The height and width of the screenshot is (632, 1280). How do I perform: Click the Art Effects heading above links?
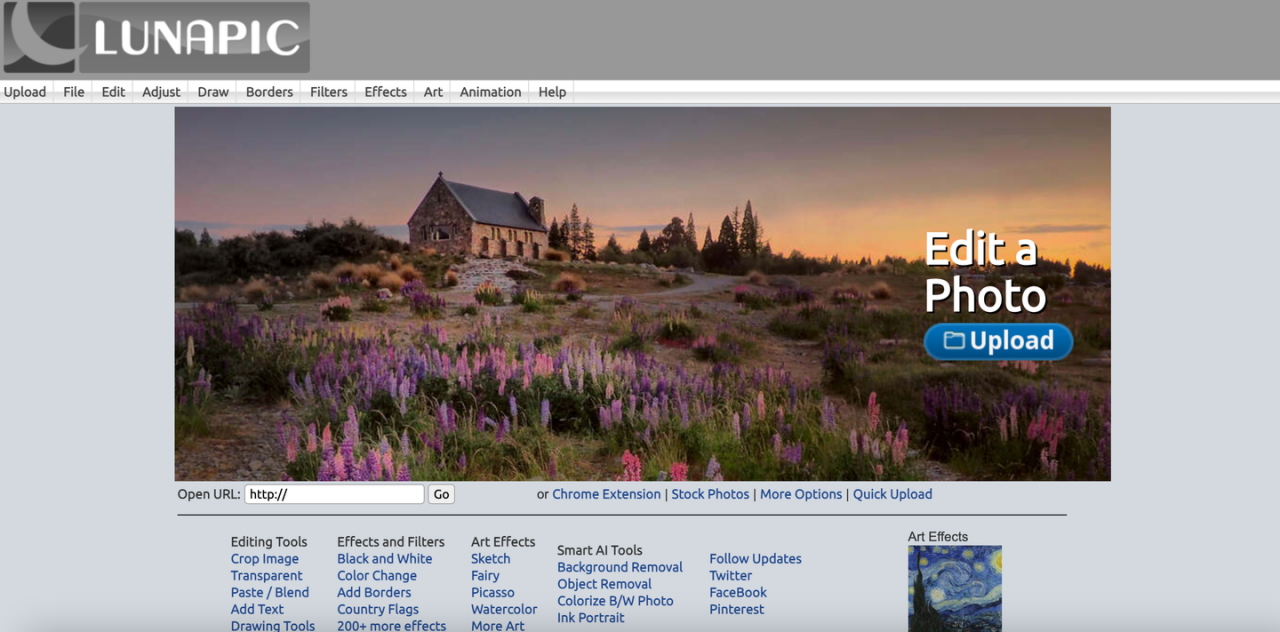503,542
